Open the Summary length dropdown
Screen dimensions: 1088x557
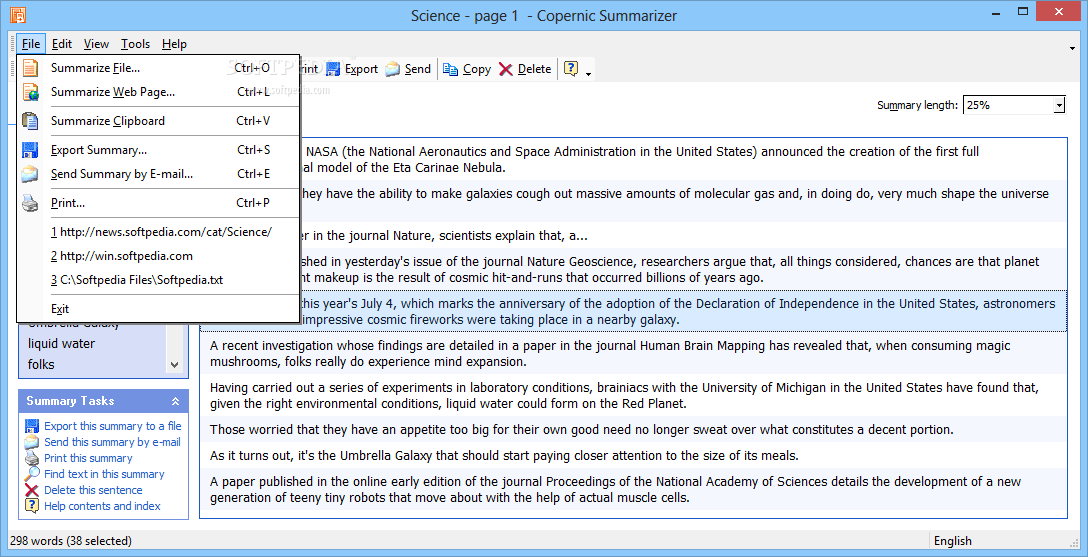tap(1059, 105)
